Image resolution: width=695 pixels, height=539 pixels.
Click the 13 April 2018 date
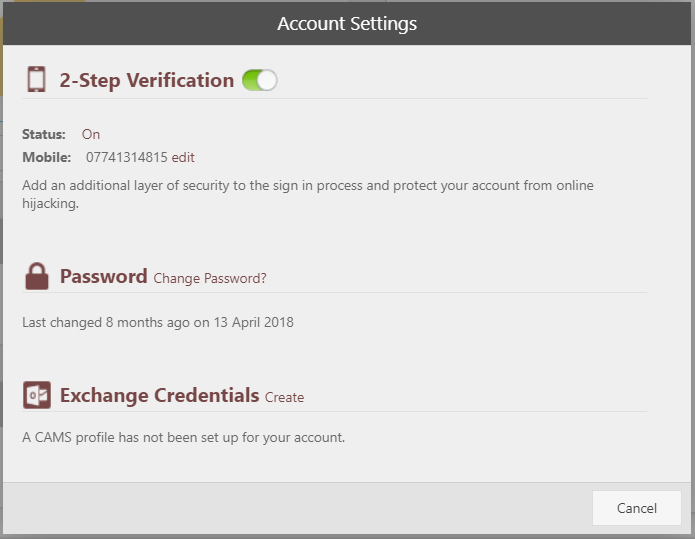coord(253,322)
